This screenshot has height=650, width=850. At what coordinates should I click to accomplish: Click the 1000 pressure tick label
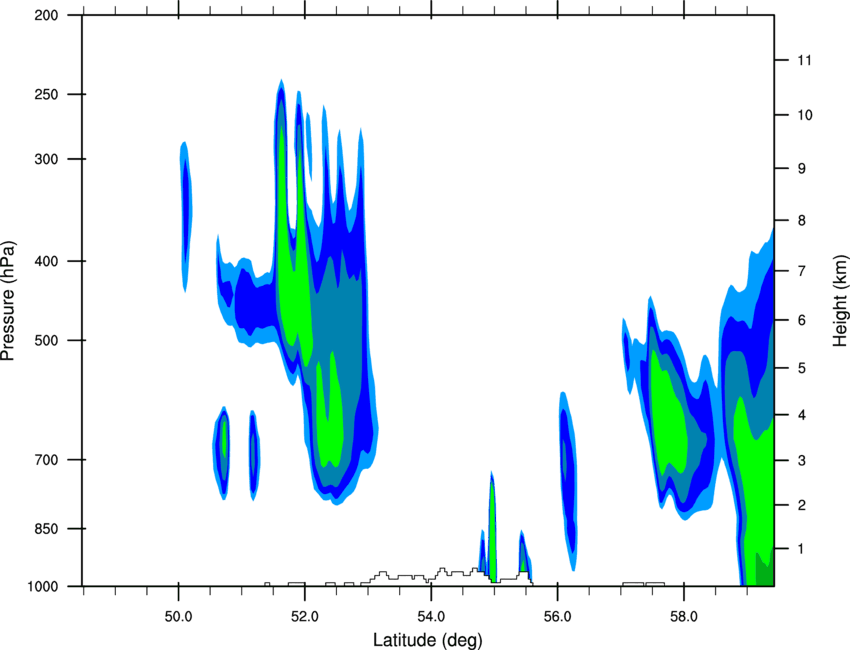pyautogui.click(x=42, y=587)
